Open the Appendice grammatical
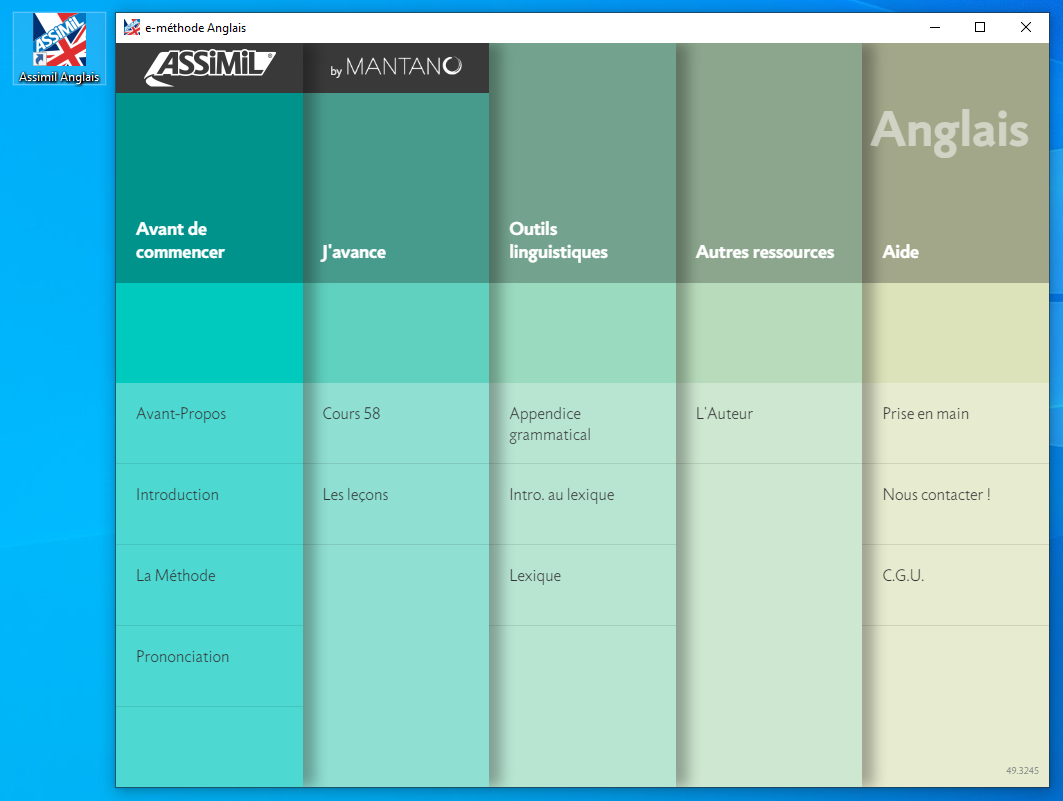Screen dimensions: 1063x801 click(550, 424)
